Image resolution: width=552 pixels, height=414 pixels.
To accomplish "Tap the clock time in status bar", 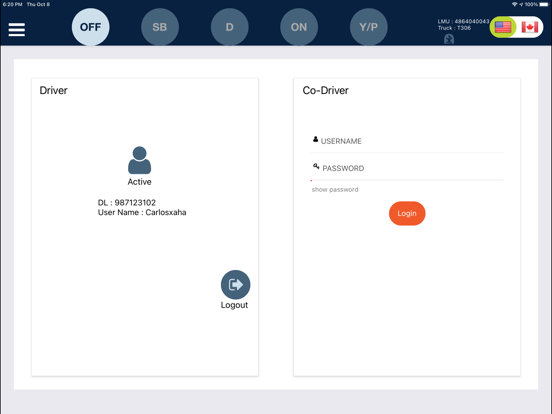I will click(12, 4).
